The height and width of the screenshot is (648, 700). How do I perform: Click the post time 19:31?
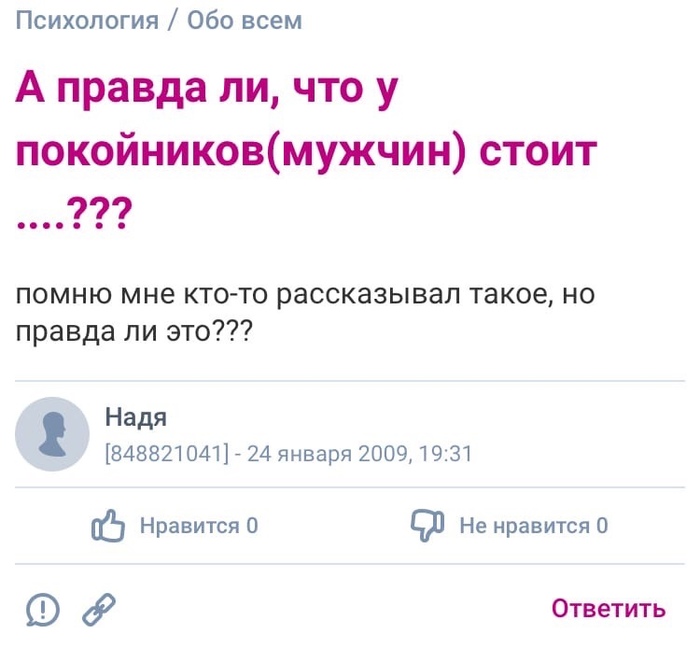[x=446, y=453]
